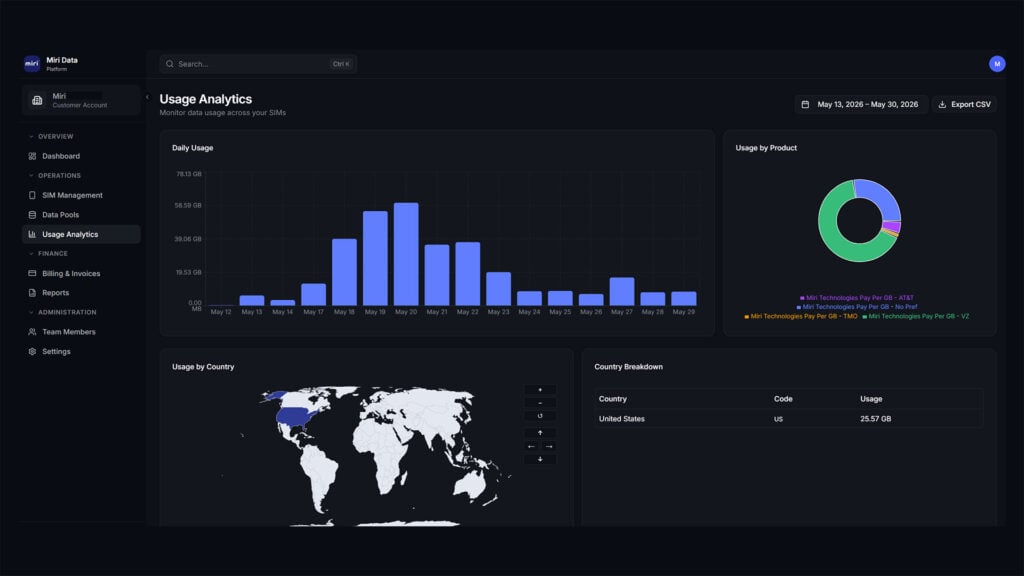The width and height of the screenshot is (1024, 576).
Task: Select Usage Analytics in the sidebar
Action: (81, 234)
